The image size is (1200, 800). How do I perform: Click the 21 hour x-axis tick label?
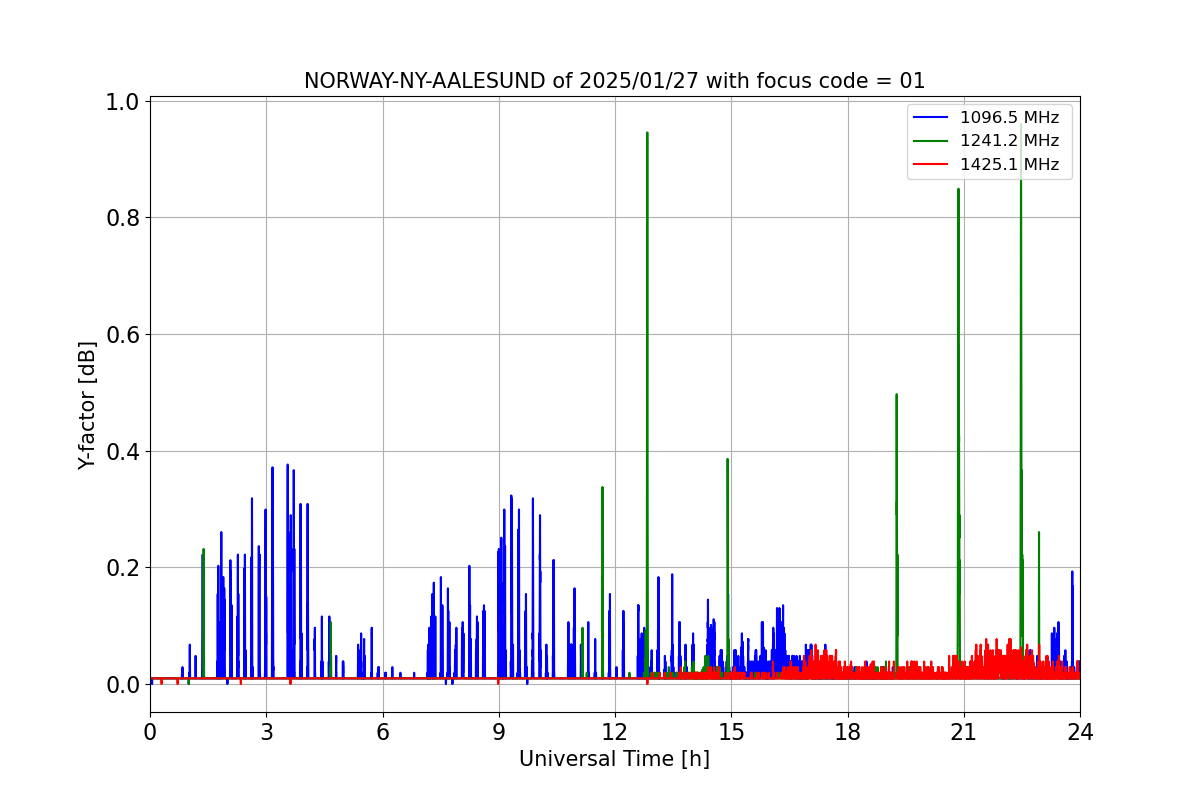[964, 731]
